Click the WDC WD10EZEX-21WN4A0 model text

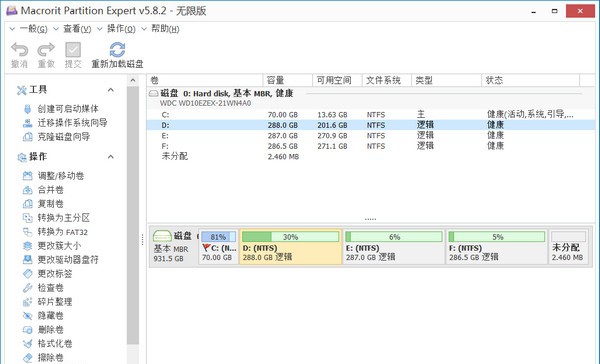point(205,103)
